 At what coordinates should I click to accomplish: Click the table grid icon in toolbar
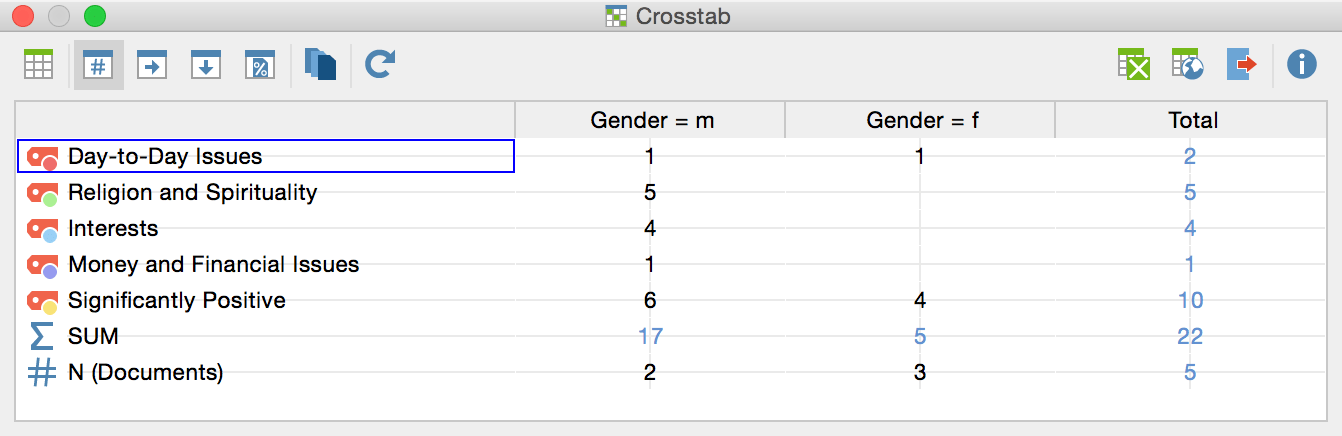click(38, 66)
